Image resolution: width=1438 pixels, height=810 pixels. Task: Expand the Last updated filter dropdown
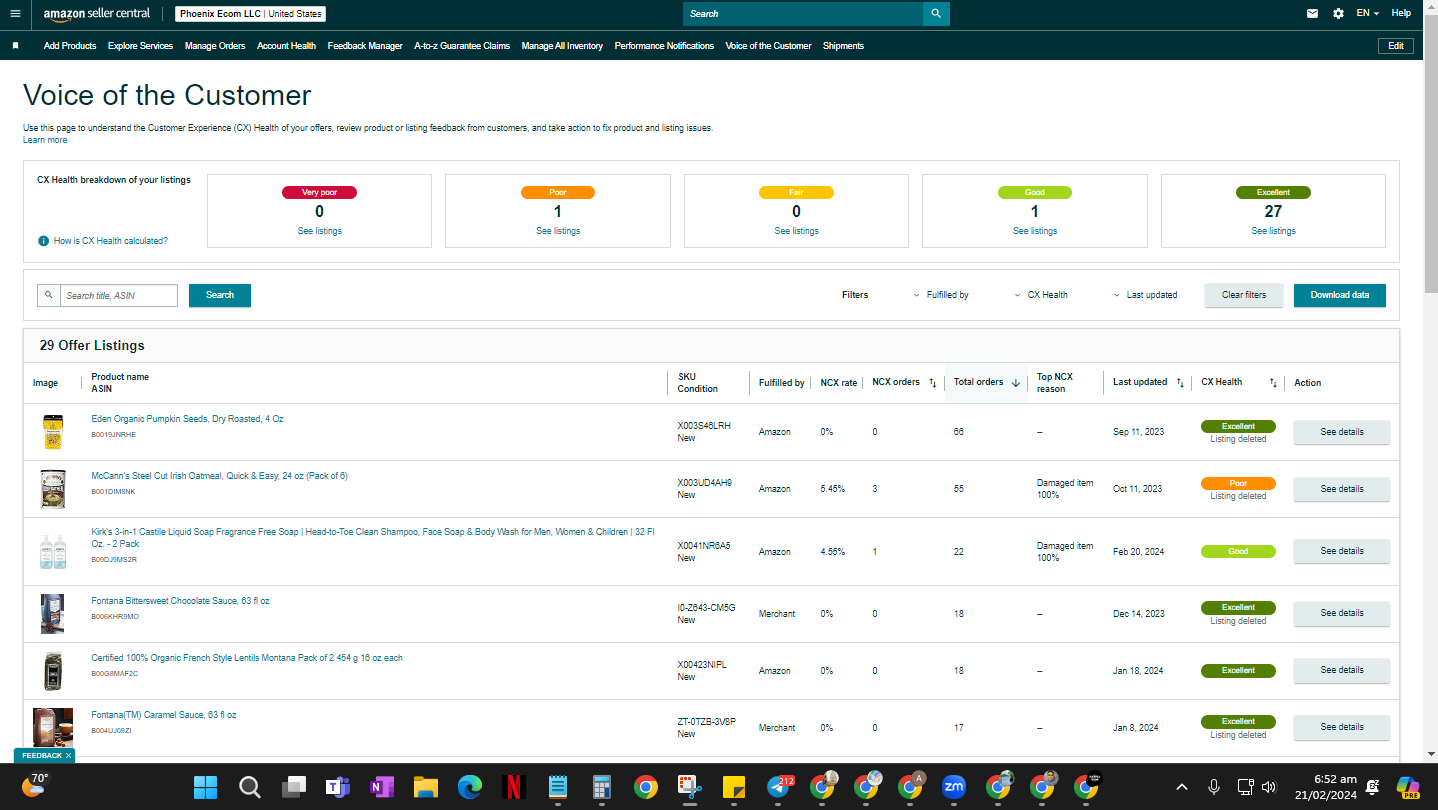point(1145,295)
